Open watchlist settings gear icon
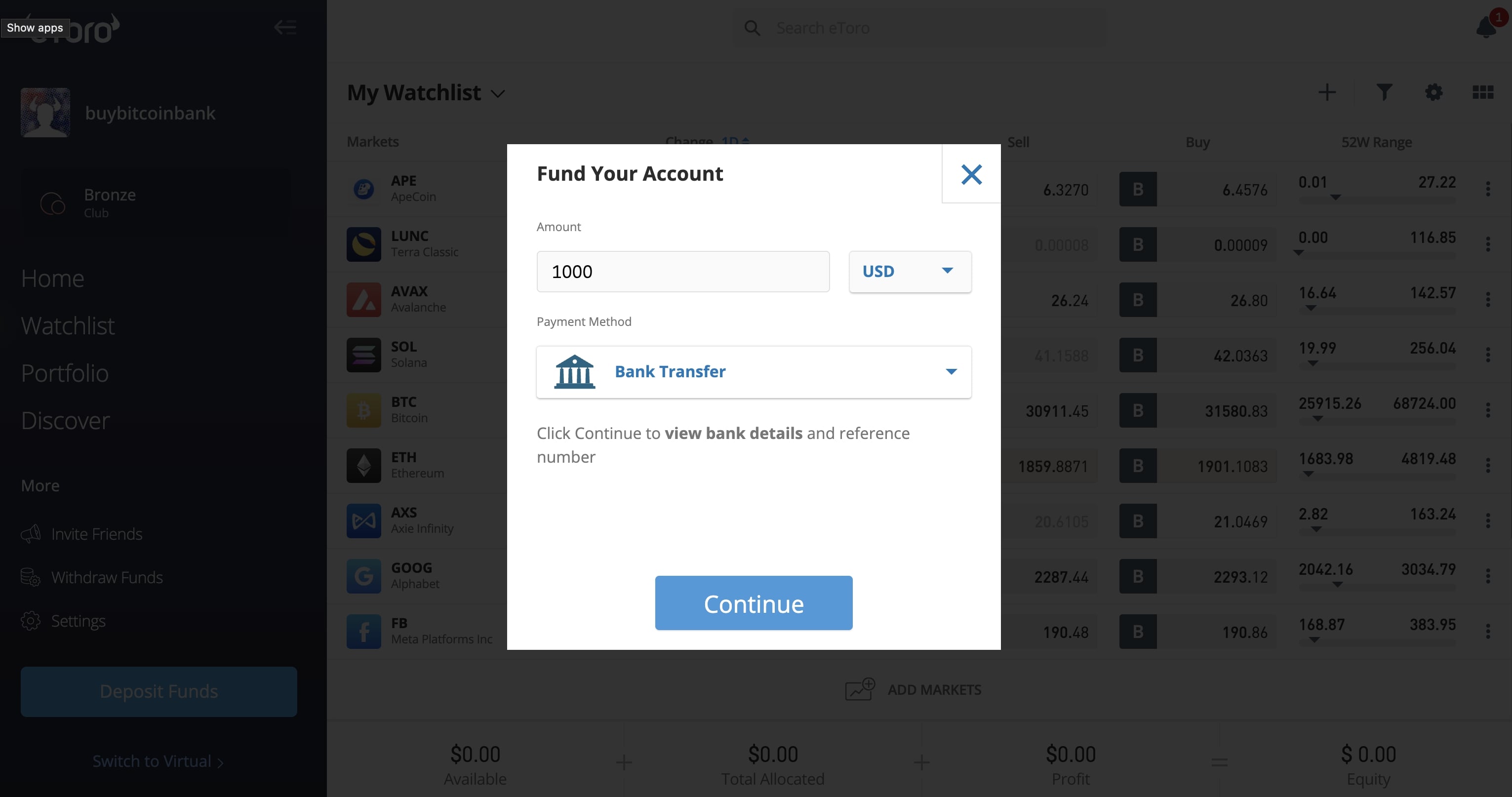 (x=1434, y=92)
